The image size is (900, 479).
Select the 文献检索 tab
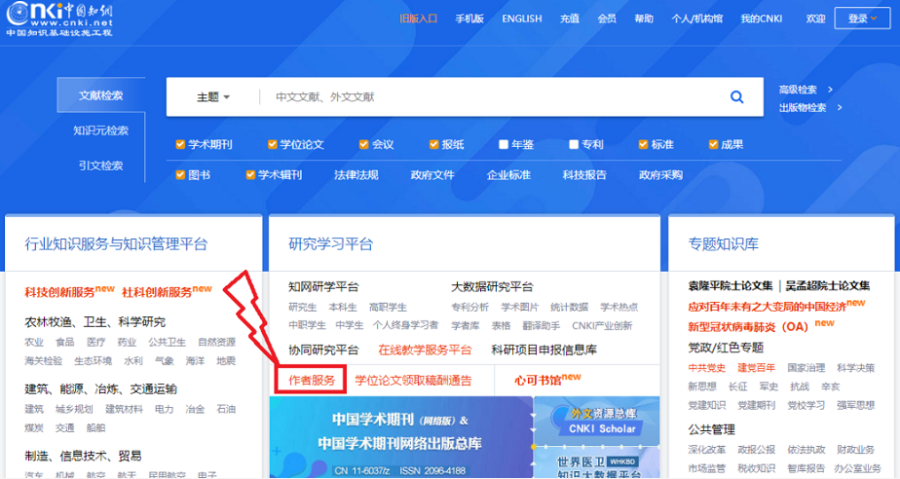101,96
